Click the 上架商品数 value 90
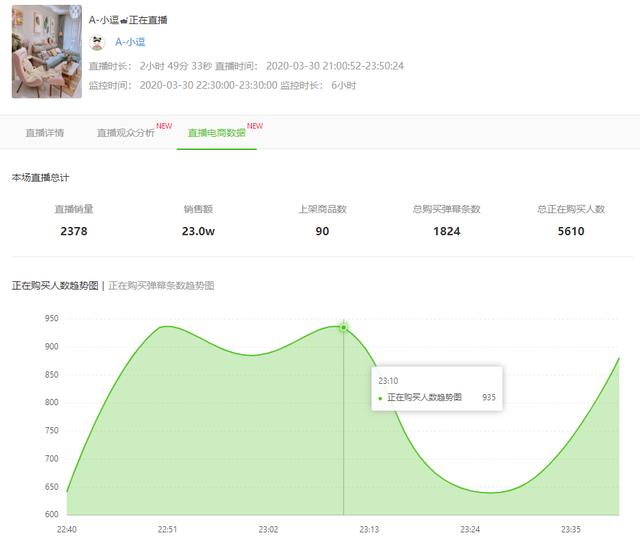 point(322,231)
